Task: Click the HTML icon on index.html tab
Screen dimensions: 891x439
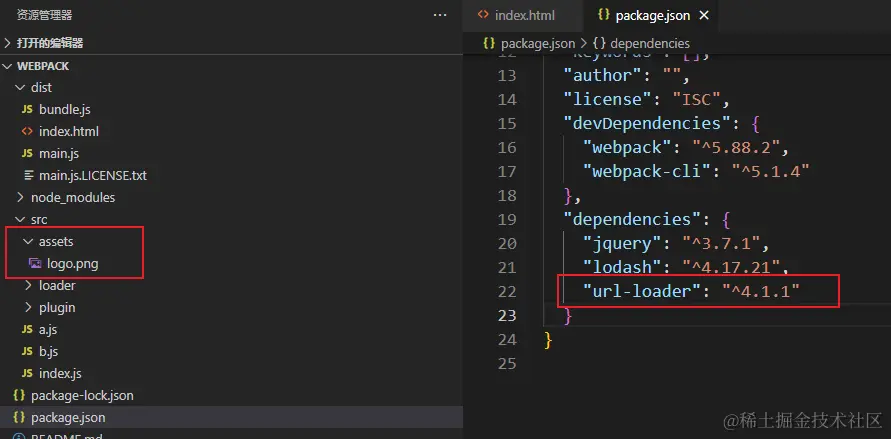Action: [483, 15]
